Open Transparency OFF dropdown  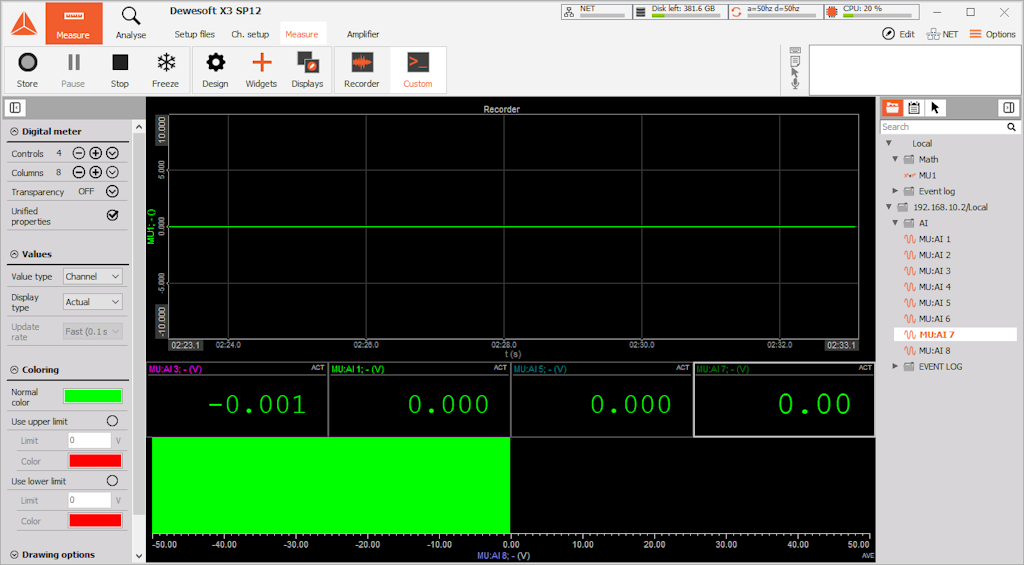pyautogui.click(x=112, y=191)
